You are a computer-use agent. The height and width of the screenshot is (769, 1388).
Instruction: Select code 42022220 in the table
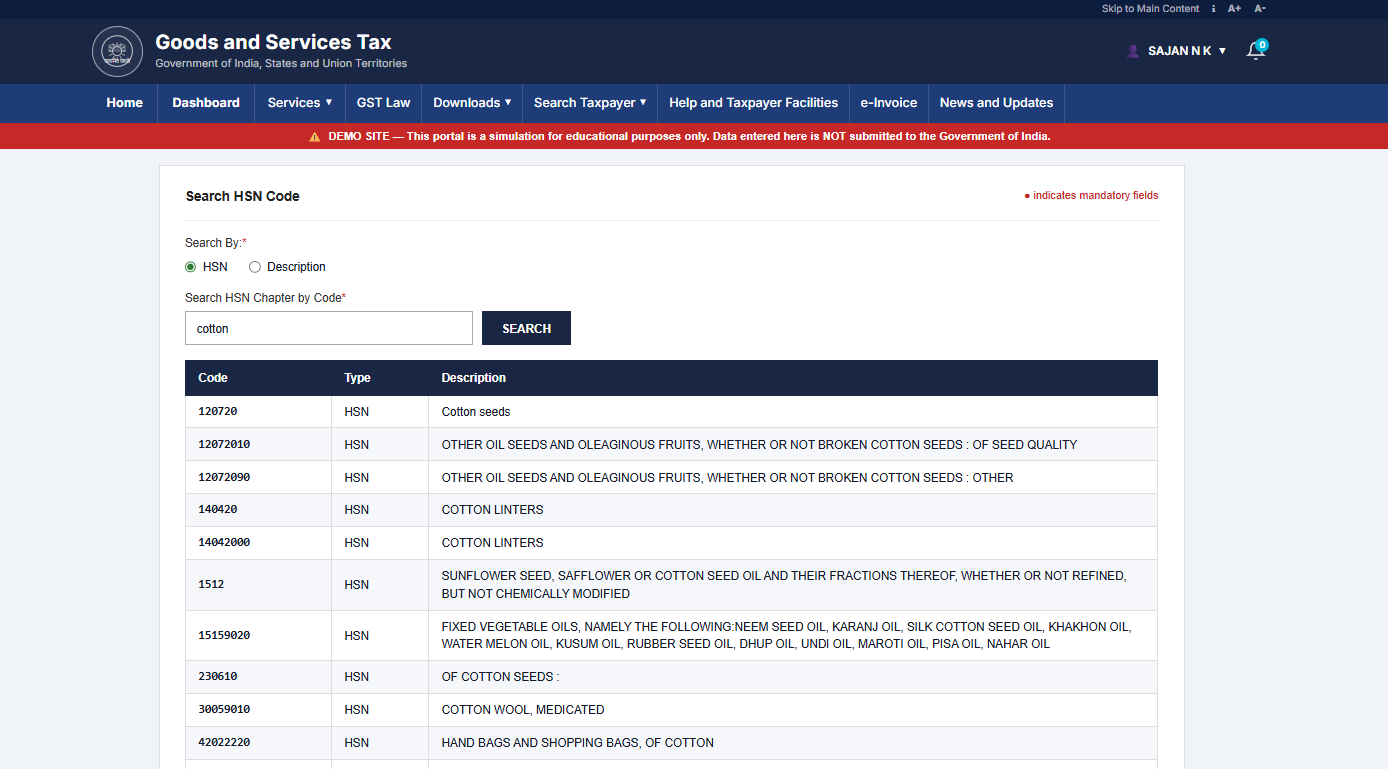tap(224, 742)
